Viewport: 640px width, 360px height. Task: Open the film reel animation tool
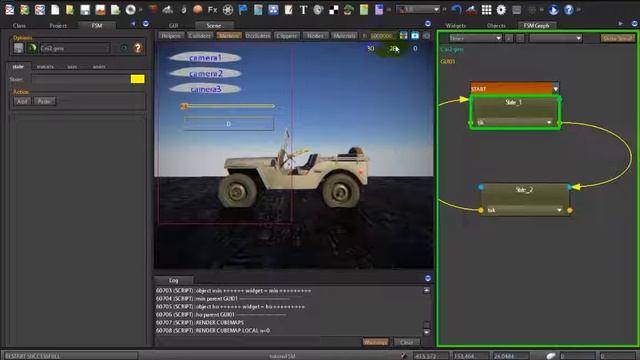coord(228,9)
